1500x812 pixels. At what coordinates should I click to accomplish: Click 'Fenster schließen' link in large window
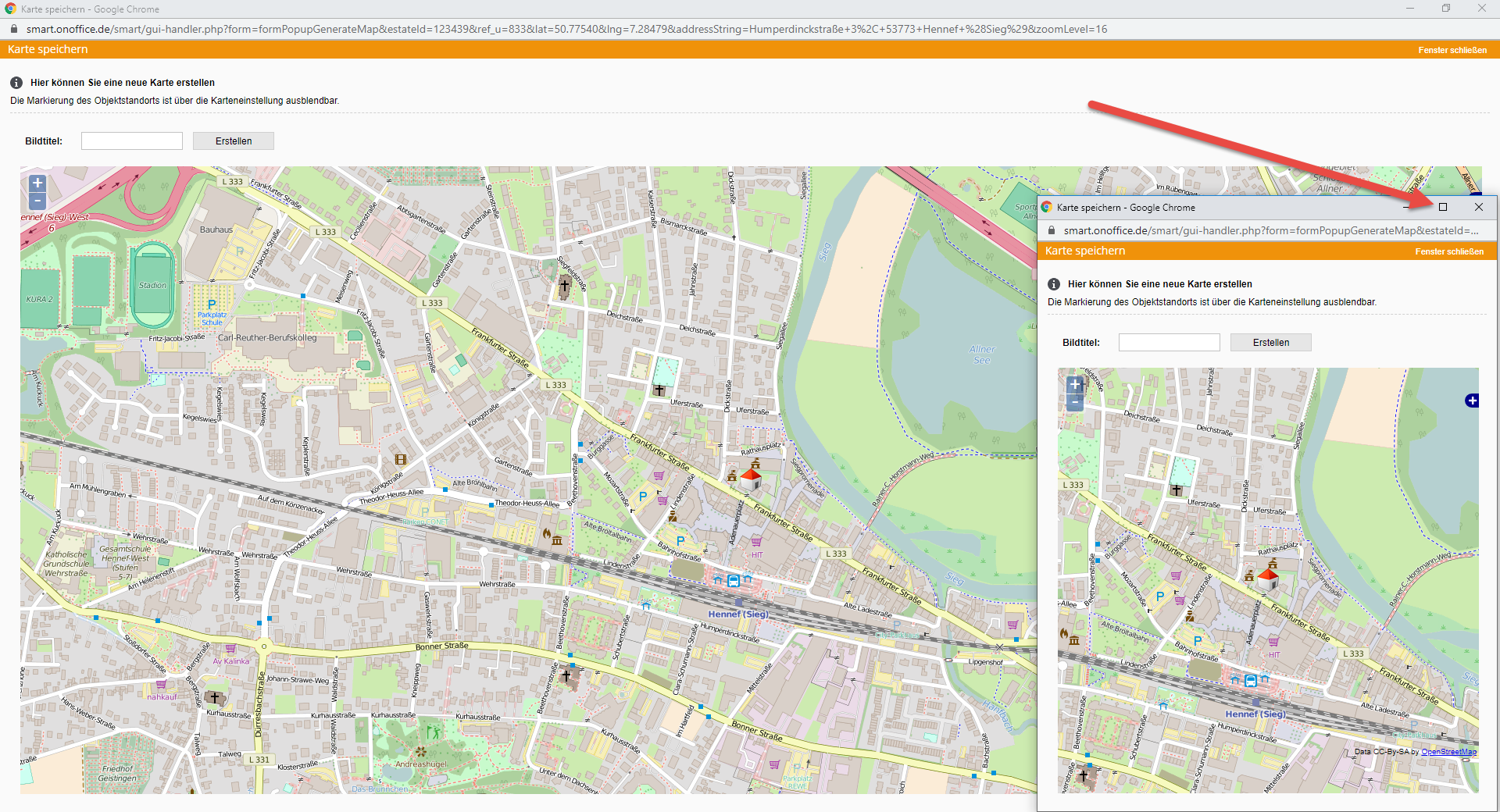point(1452,50)
